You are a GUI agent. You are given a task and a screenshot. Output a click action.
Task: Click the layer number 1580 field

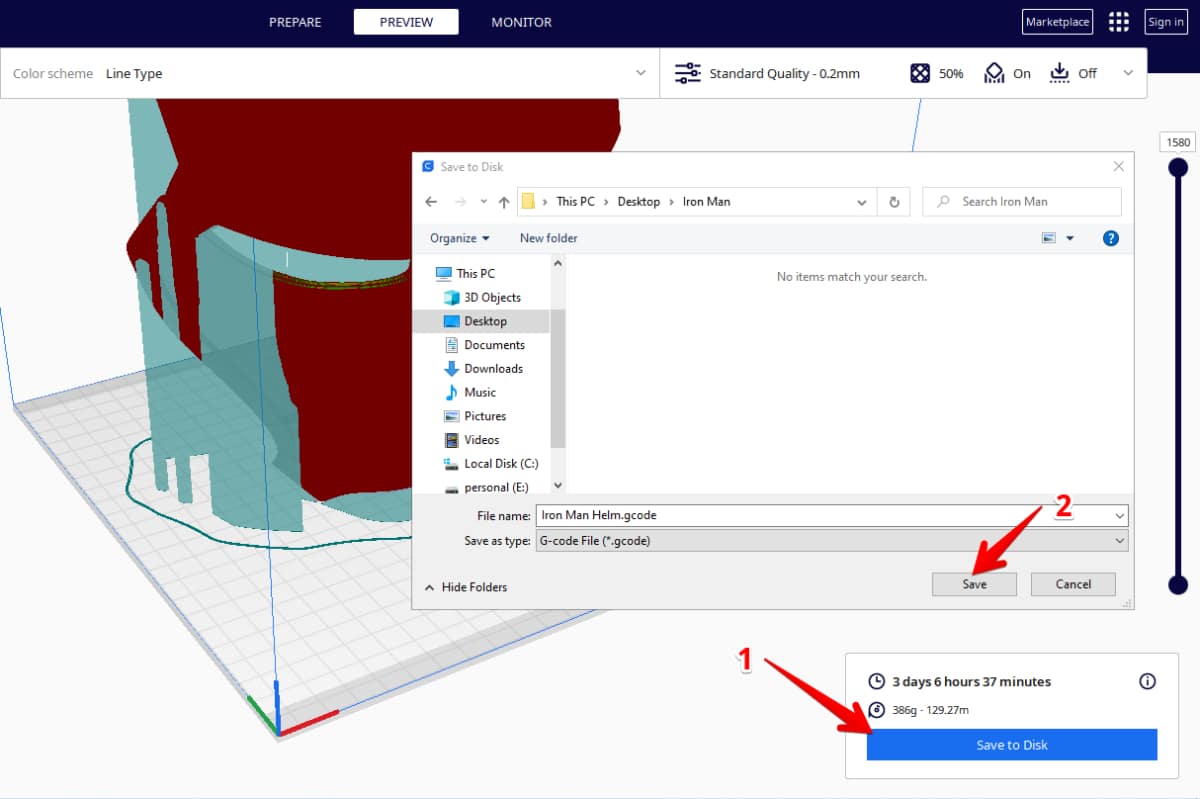tap(1178, 142)
